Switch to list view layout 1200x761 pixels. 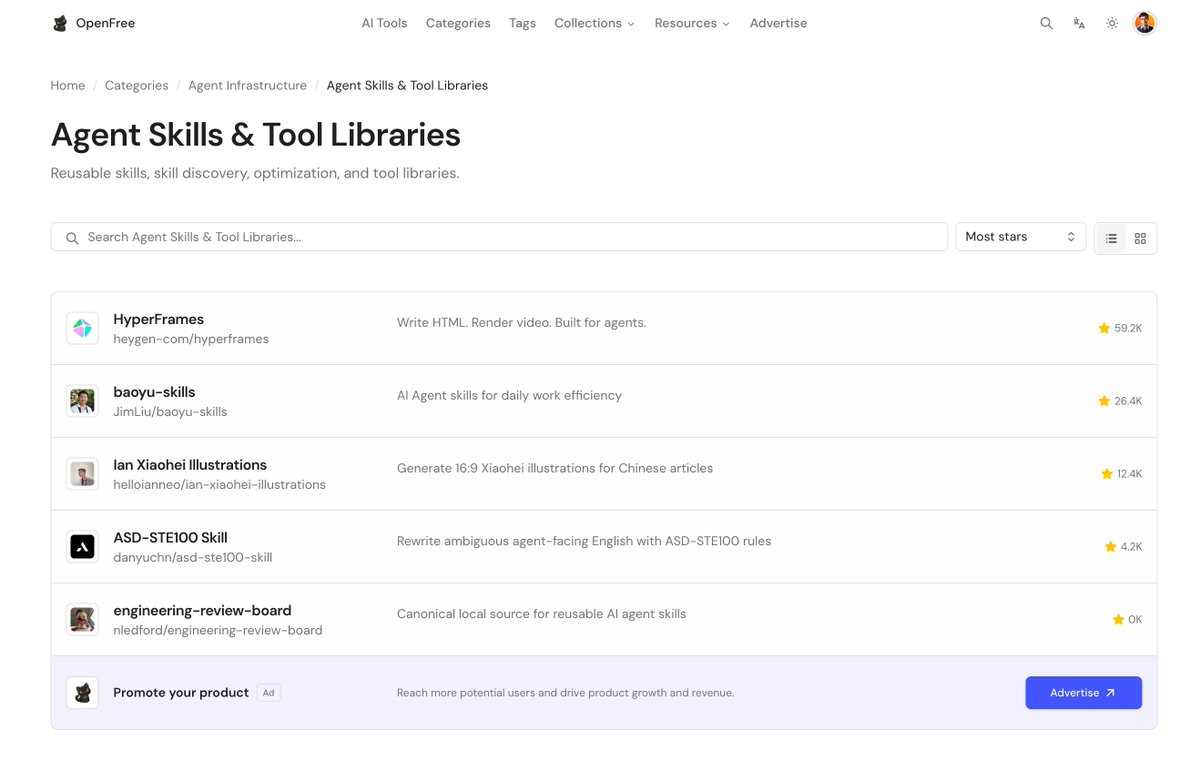tap(1111, 238)
